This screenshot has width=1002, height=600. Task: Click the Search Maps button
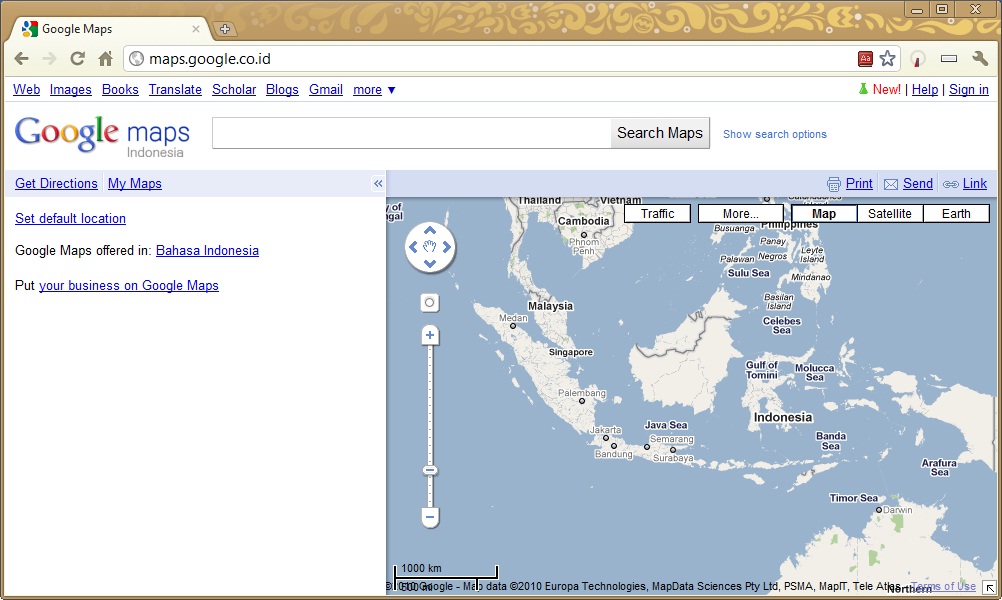[659, 132]
